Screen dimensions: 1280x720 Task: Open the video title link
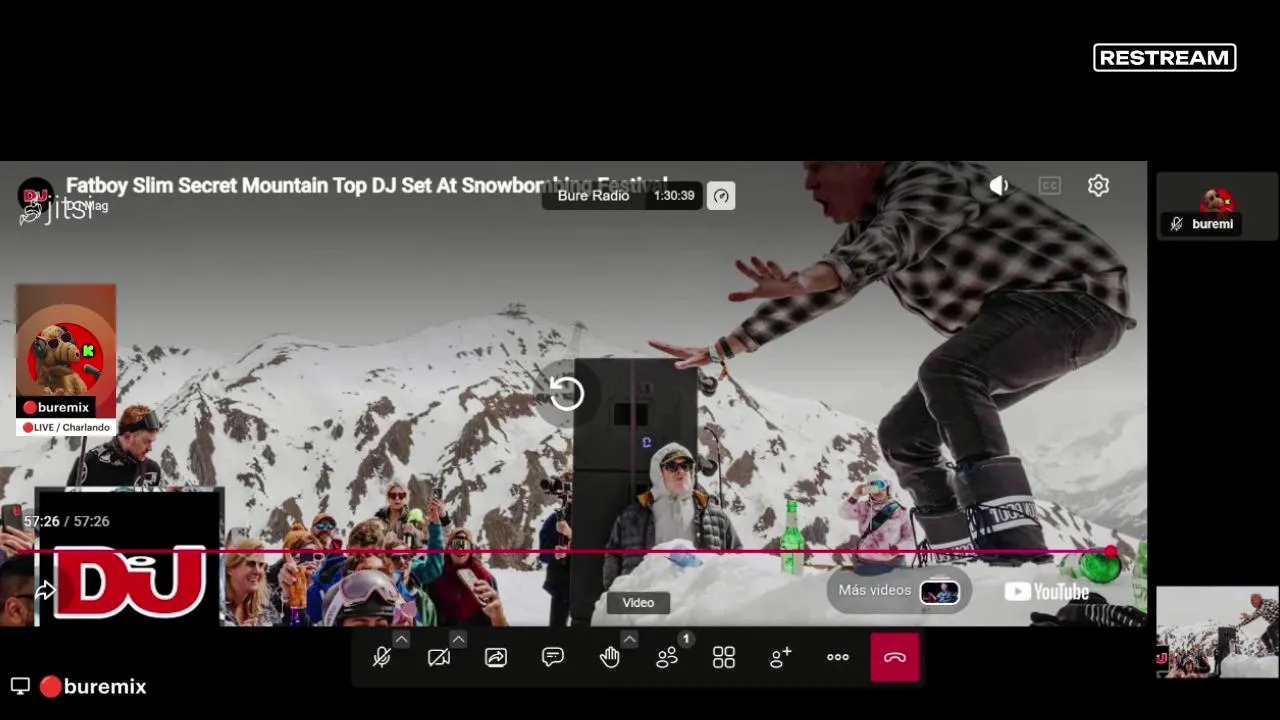tap(366, 185)
